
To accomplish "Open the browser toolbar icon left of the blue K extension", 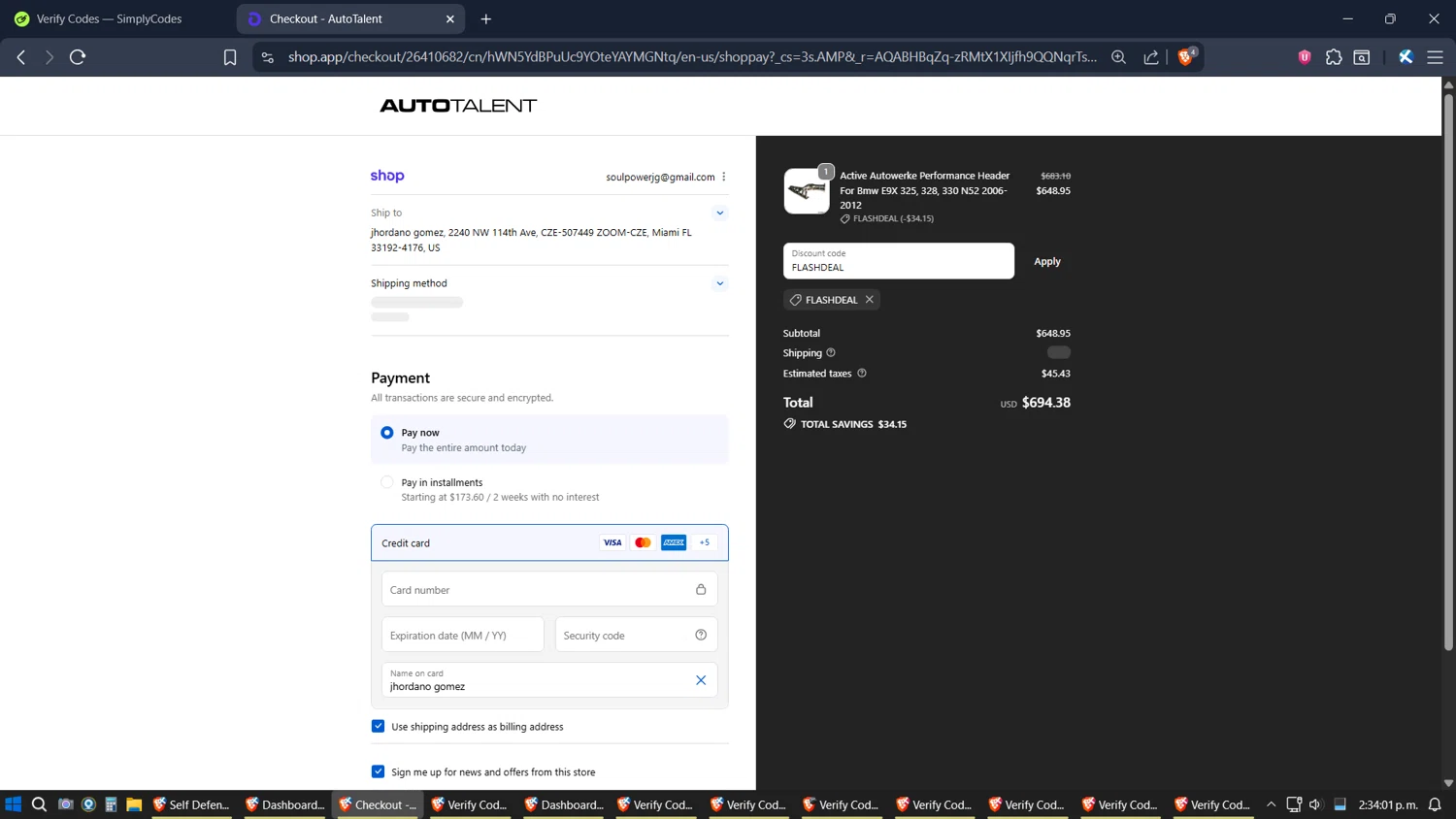I will (1362, 57).
